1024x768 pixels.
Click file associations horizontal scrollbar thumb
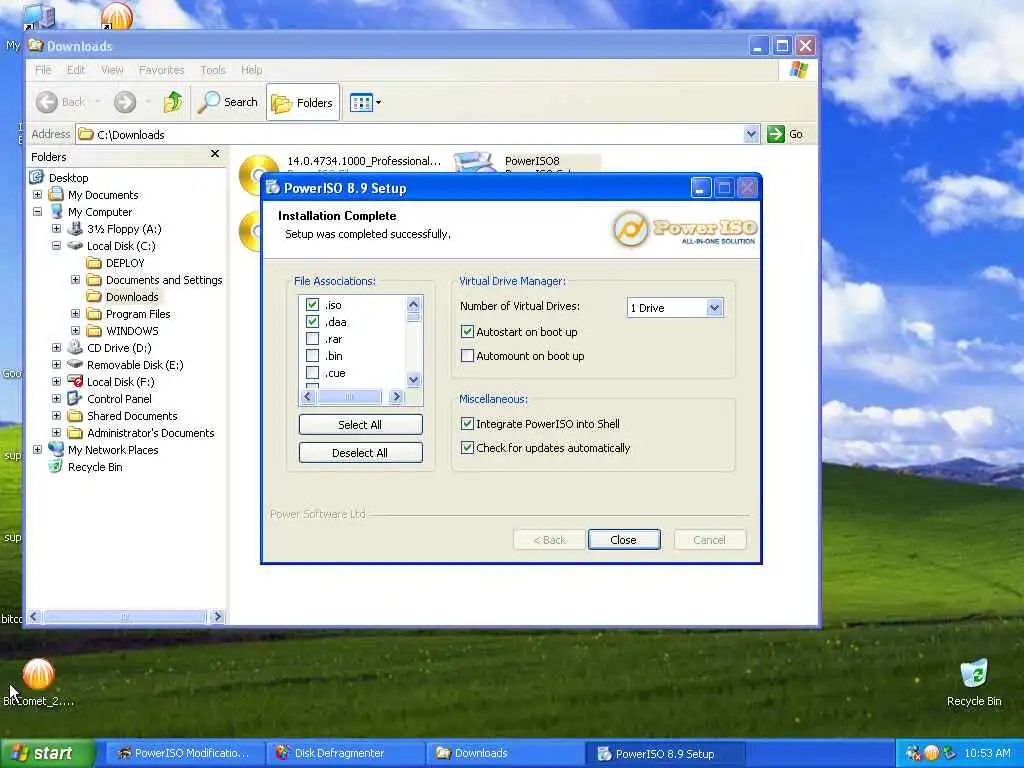click(x=349, y=396)
